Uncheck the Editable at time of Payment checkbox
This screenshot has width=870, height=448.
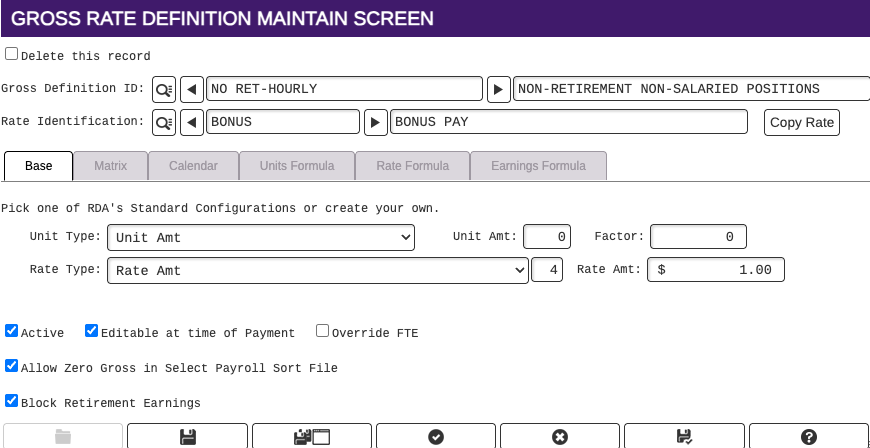[x=91, y=331]
